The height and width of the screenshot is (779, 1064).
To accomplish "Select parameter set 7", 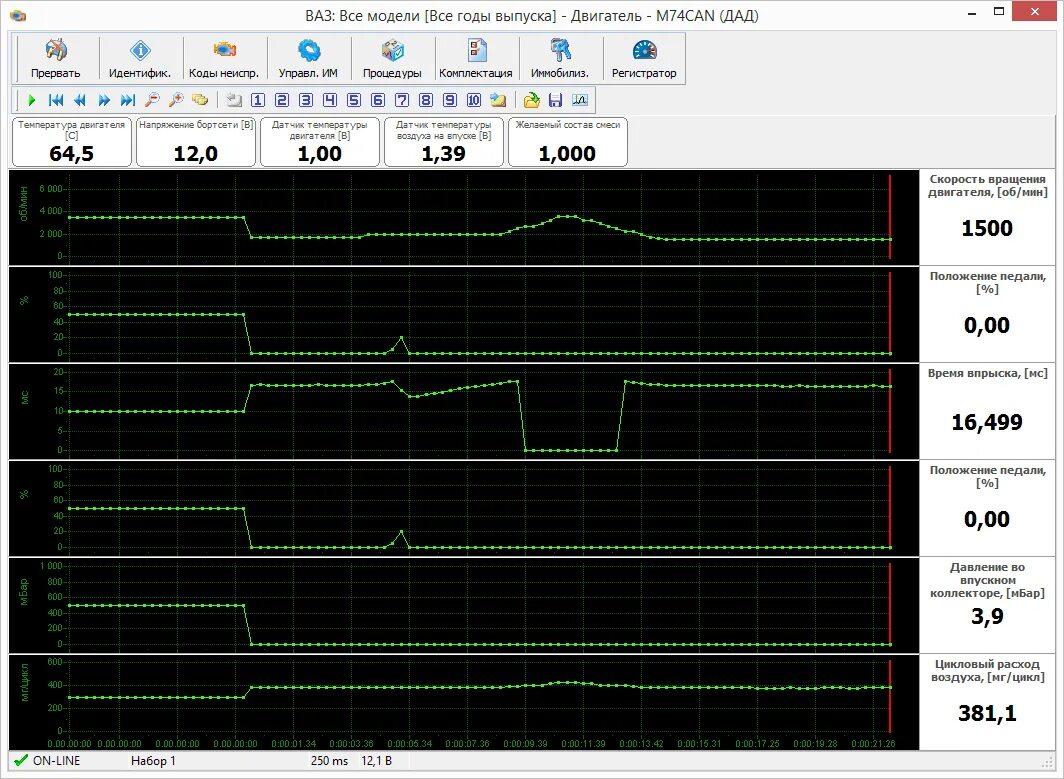I will coord(402,100).
